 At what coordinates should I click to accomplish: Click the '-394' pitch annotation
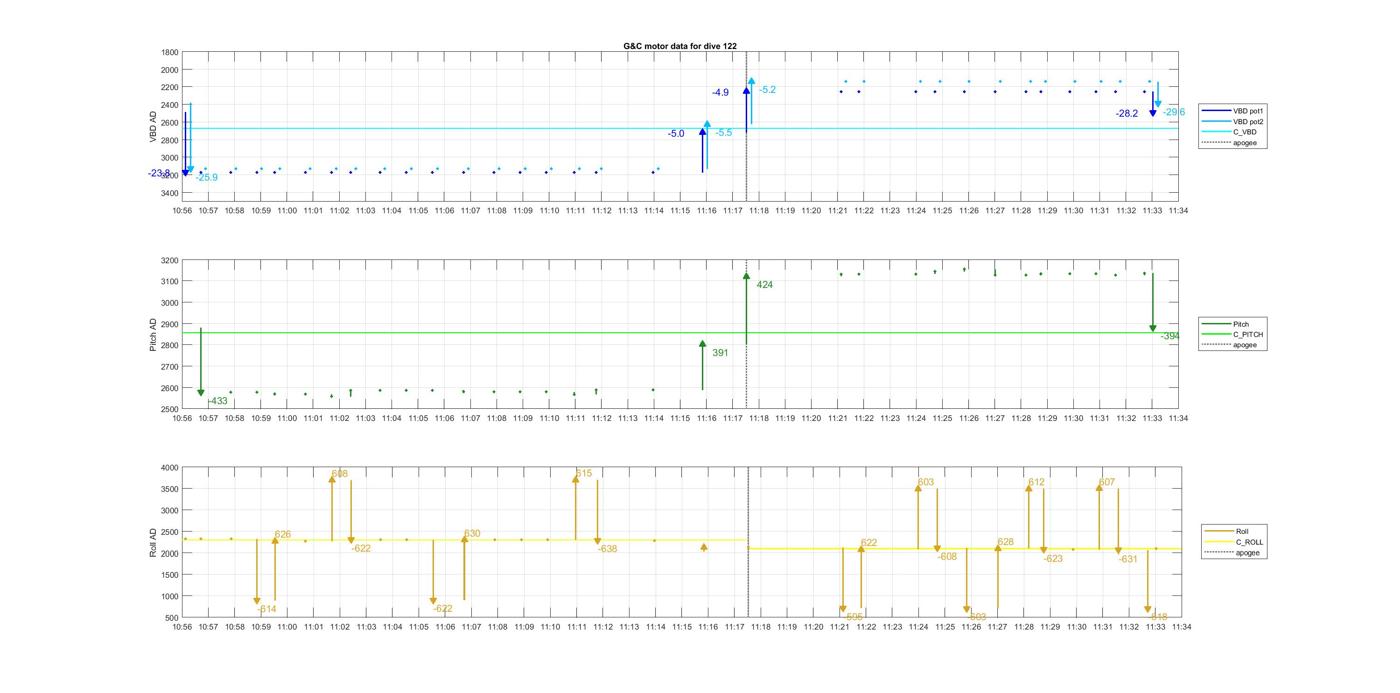(x=1170, y=337)
